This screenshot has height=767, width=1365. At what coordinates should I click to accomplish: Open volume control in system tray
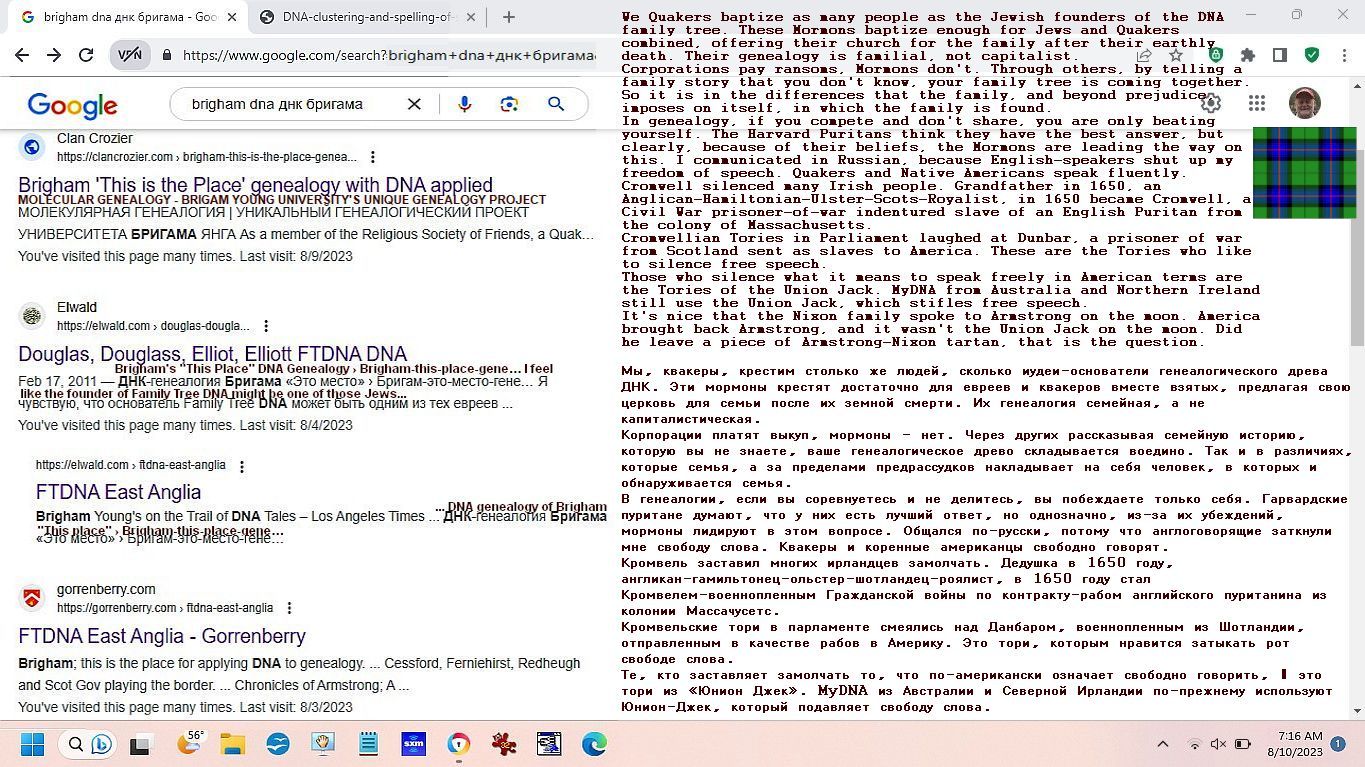(1218, 744)
